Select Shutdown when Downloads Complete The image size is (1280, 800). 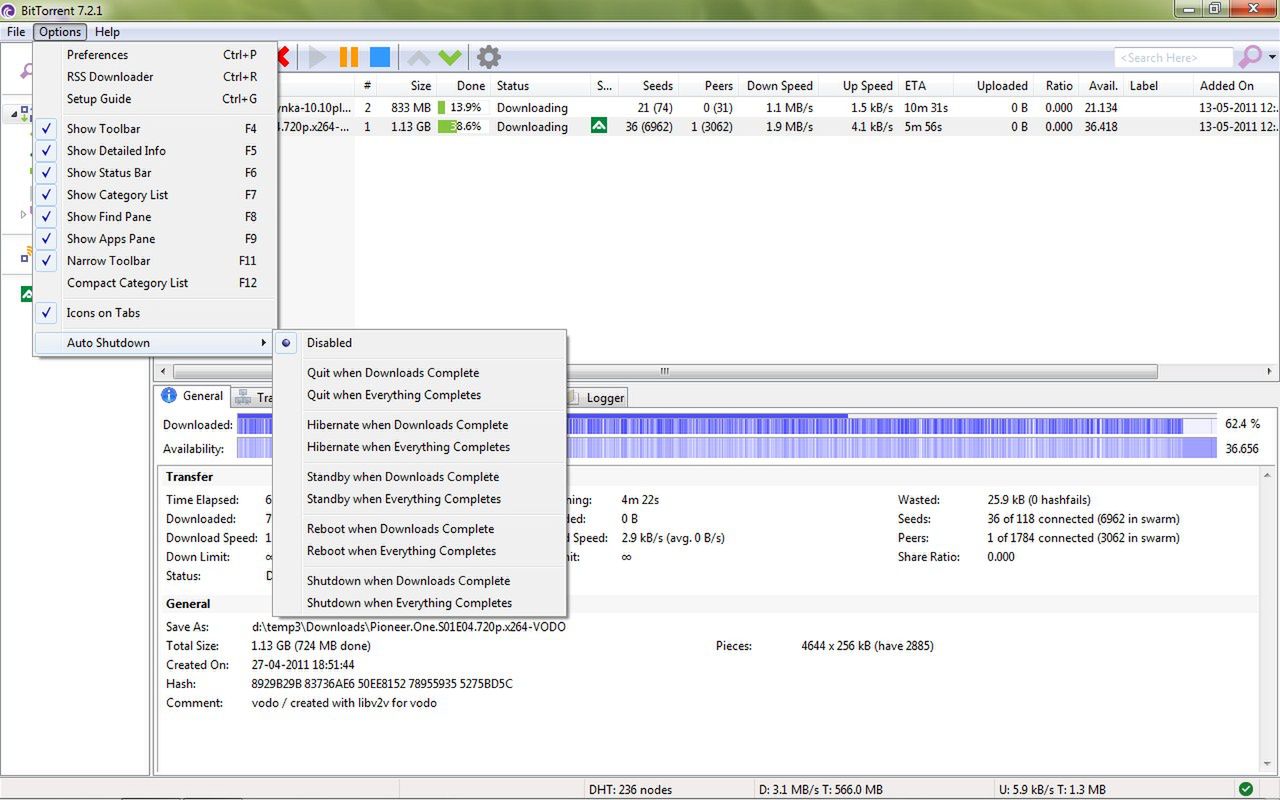click(x=420, y=580)
